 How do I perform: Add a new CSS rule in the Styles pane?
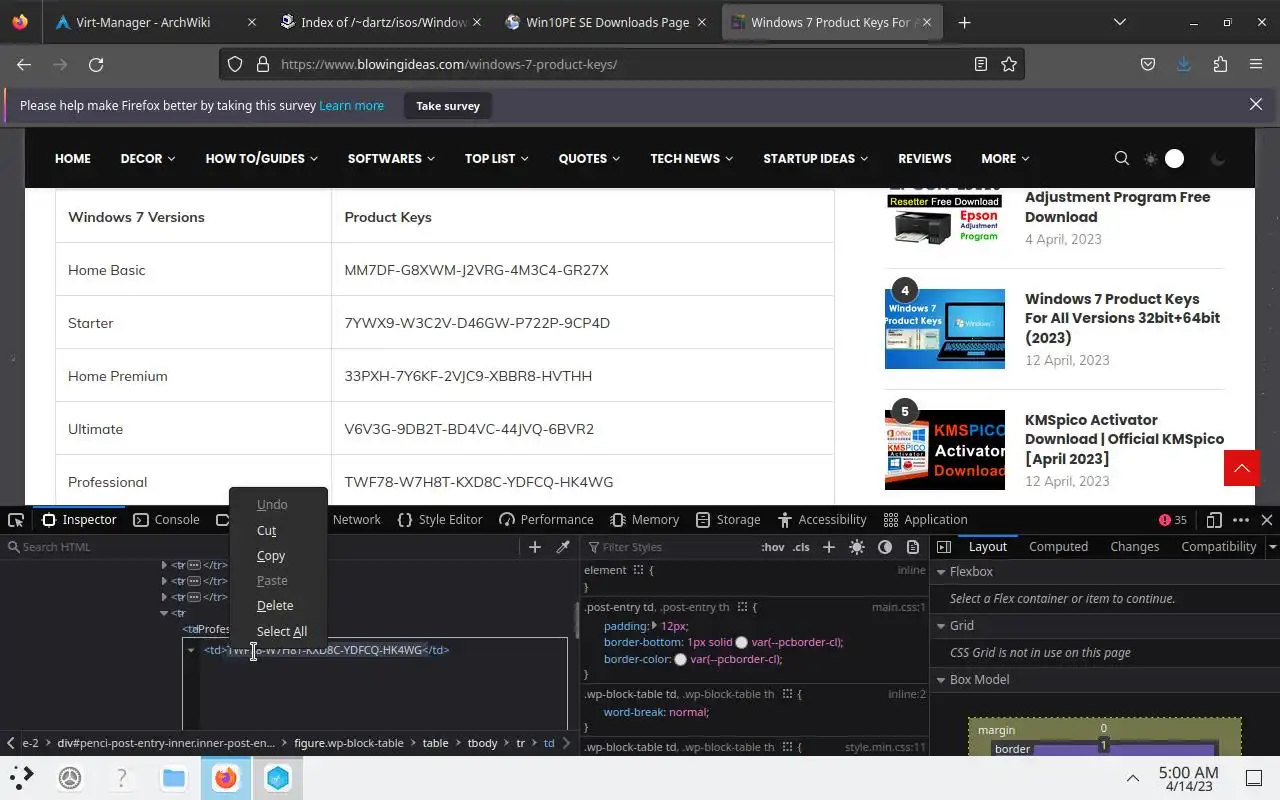(829, 547)
